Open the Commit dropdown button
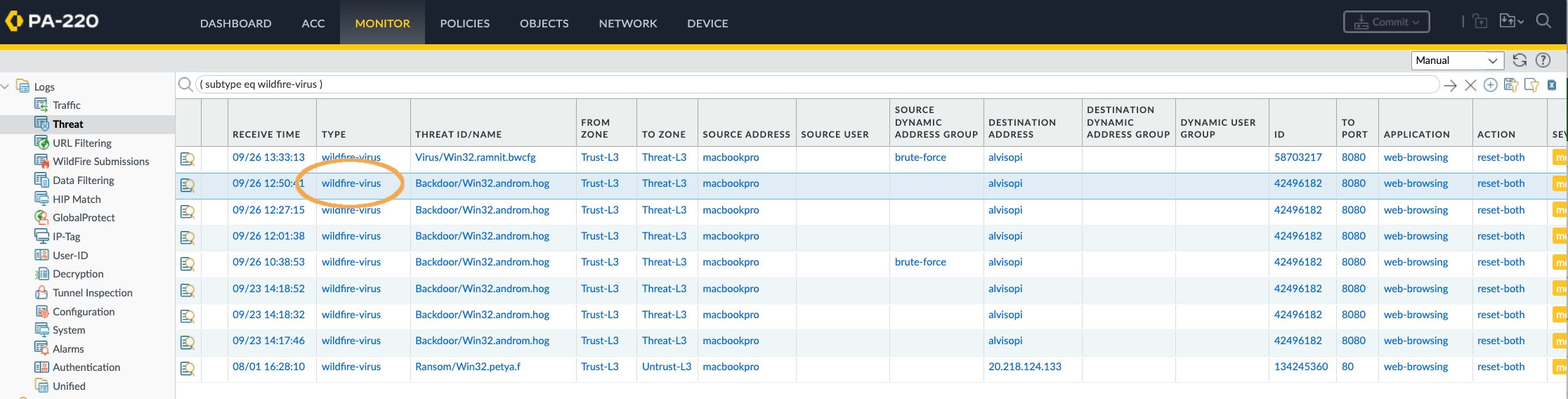 pyautogui.click(x=1386, y=22)
